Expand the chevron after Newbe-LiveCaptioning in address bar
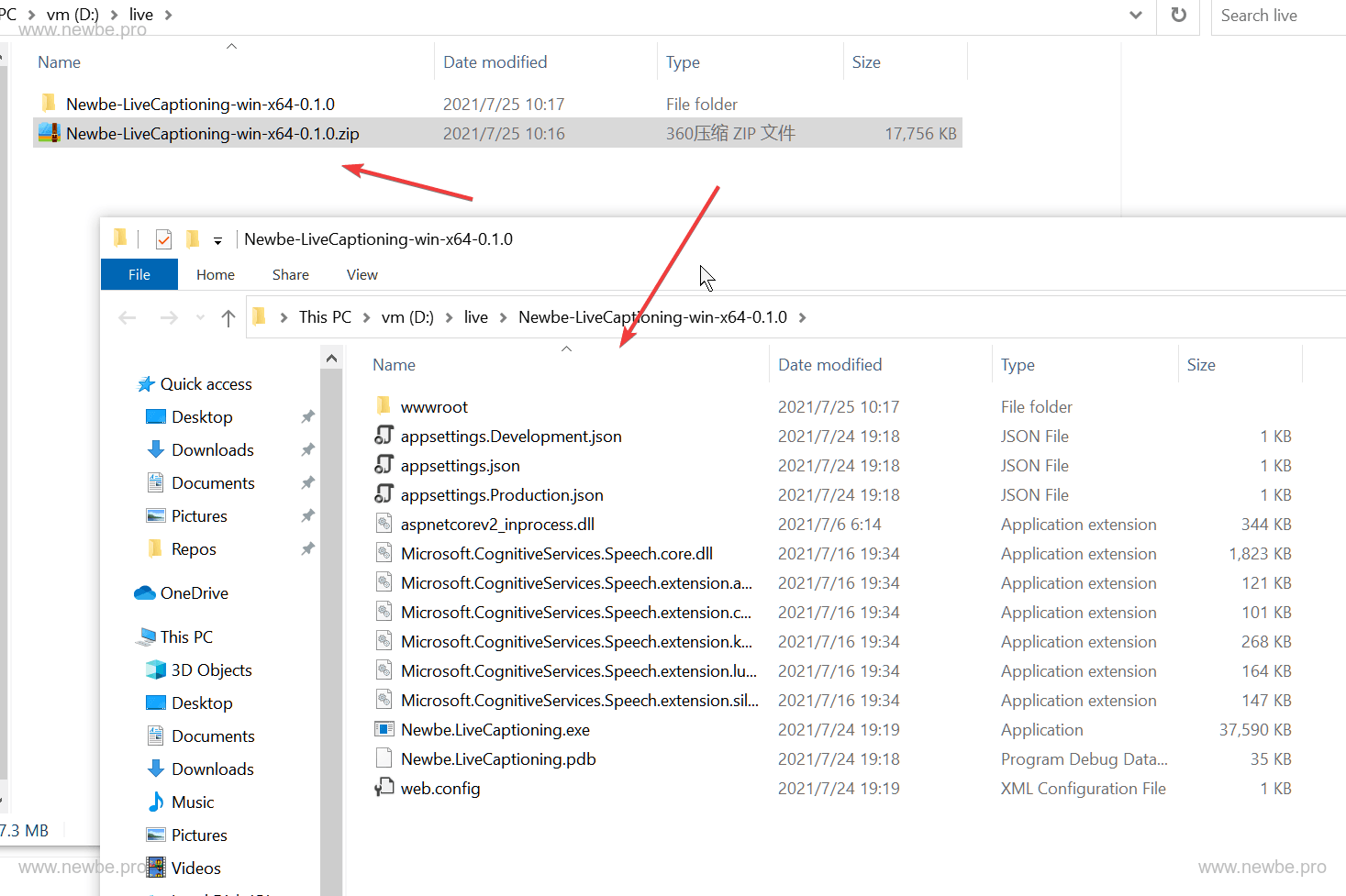Viewport: 1346px width, 896px height. (x=803, y=317)
